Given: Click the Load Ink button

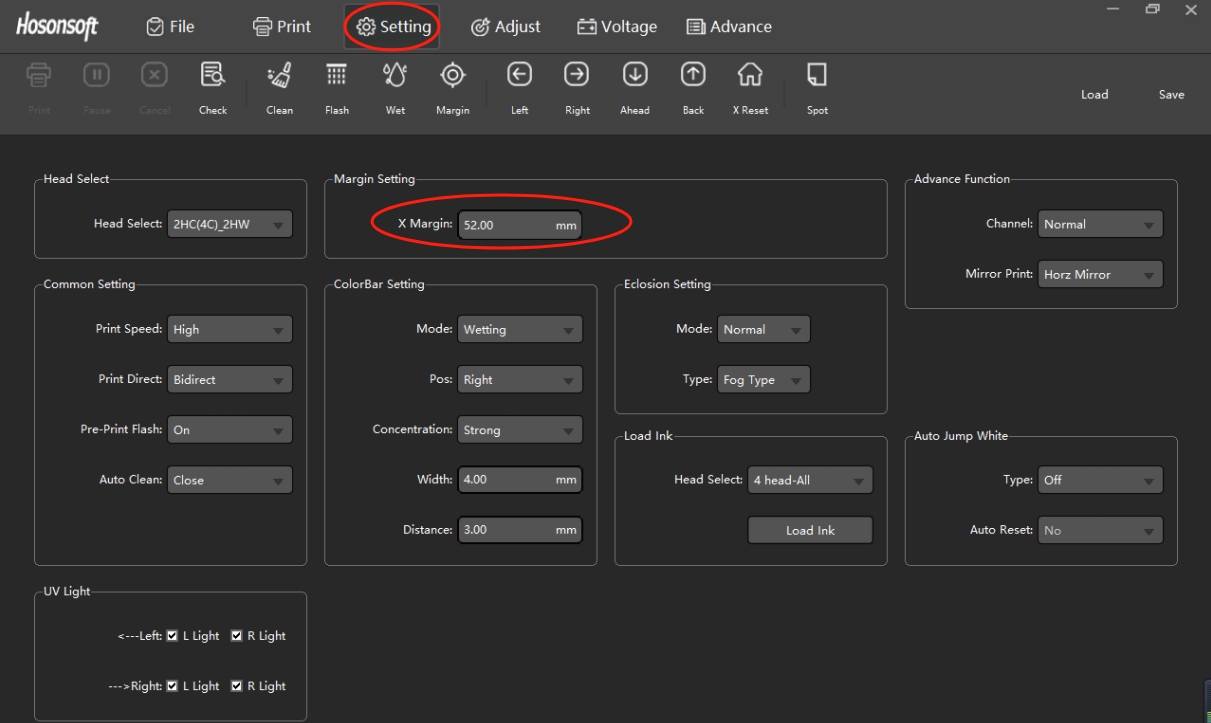Looking at the screenshot, I should [x=810, y=530].
